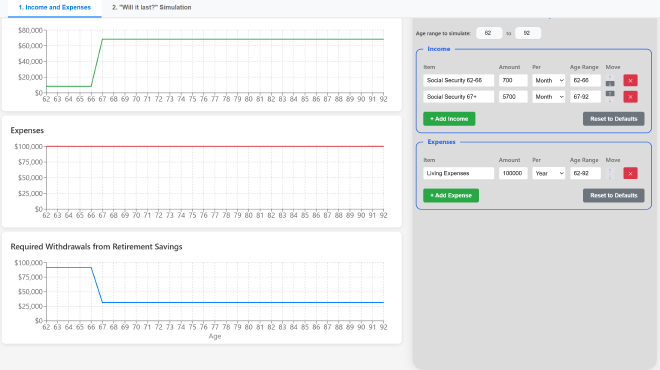
Task: Open Per dropdown for Social Security 62-66
Action: 548,80
